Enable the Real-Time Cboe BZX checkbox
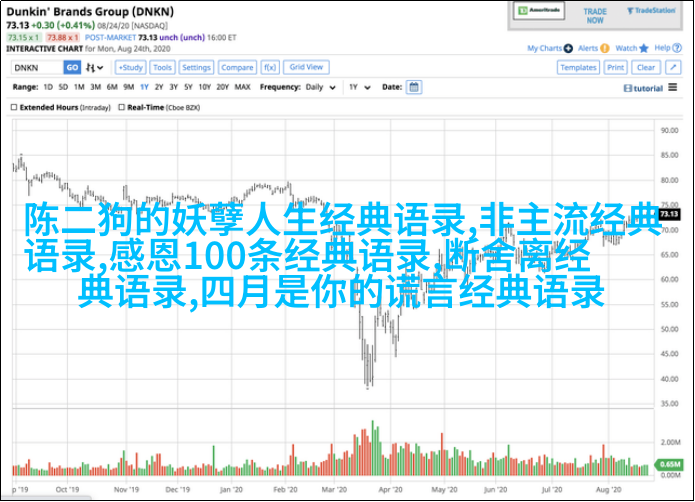Viewport: 695px width, 502px height. coord(121,107)
